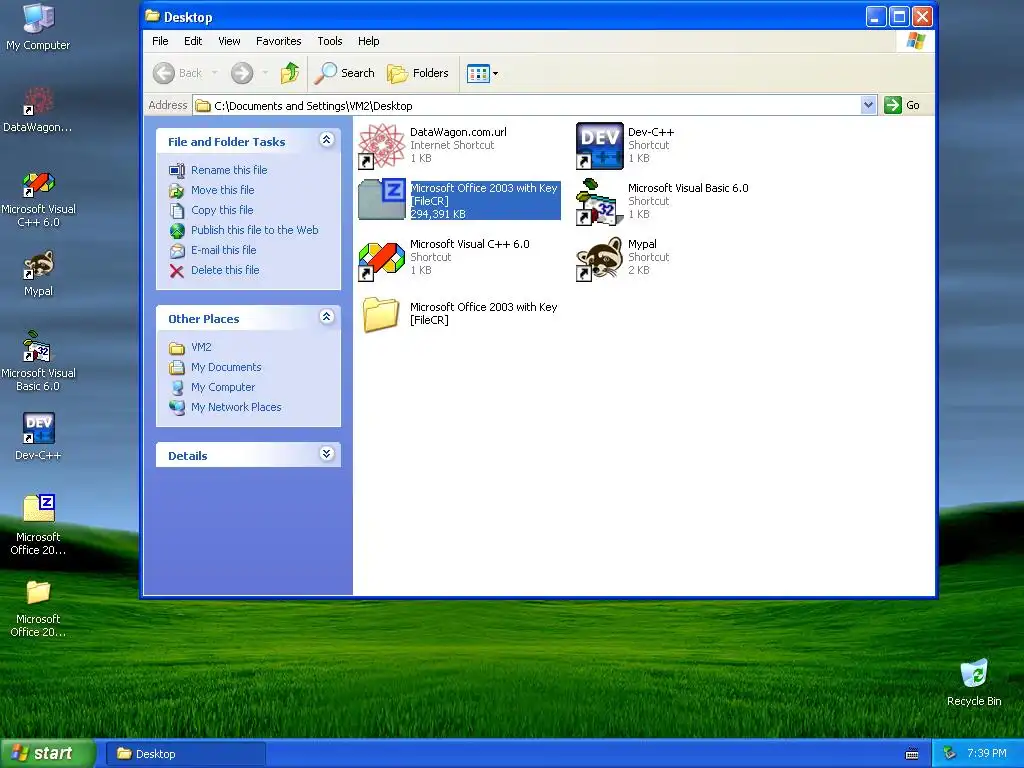Click Move this file link
The width and height of the screenshot is (1024, 768).
tap(223, 190)
